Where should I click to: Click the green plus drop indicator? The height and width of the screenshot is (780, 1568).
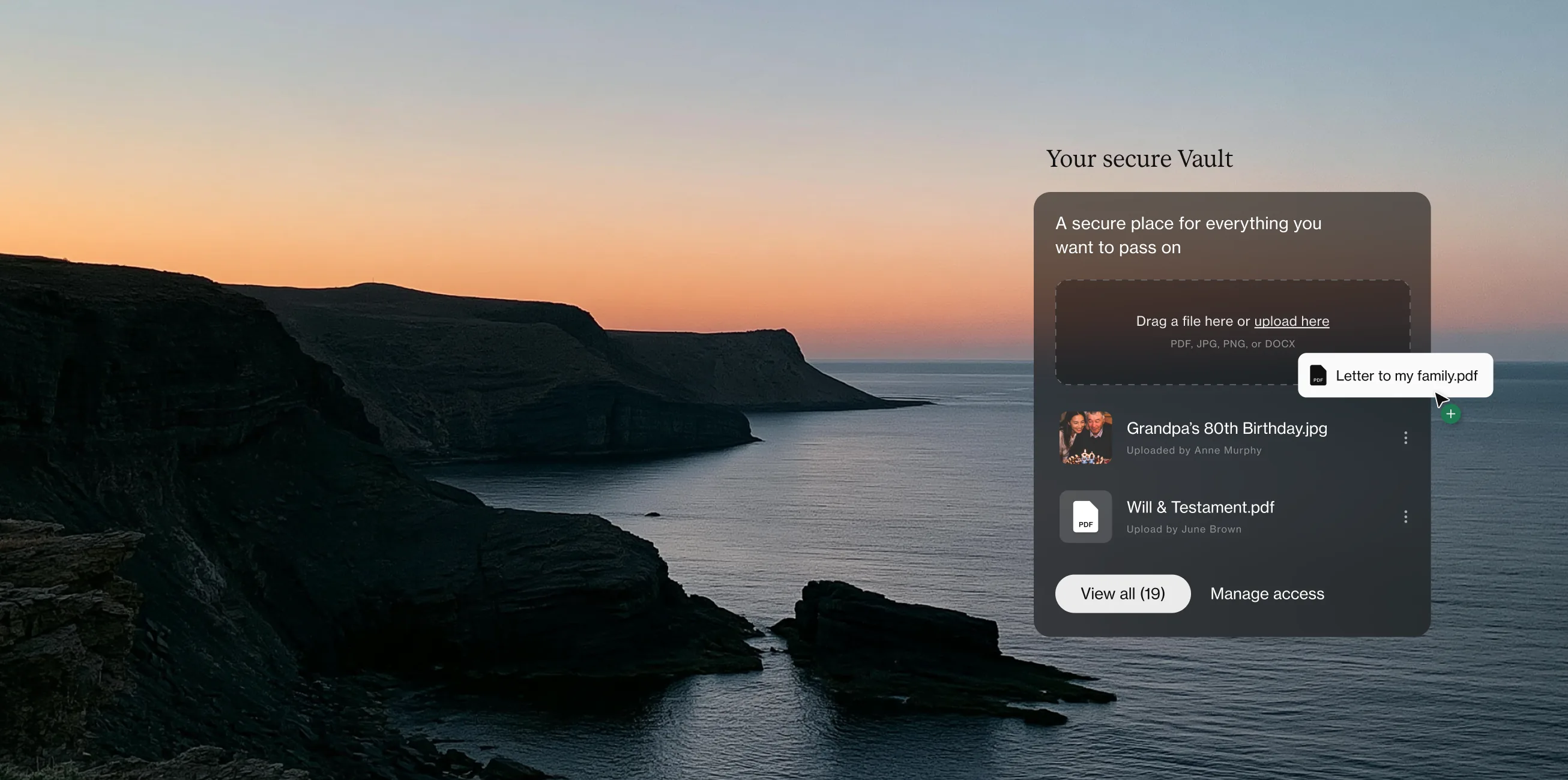point(1450,415)
